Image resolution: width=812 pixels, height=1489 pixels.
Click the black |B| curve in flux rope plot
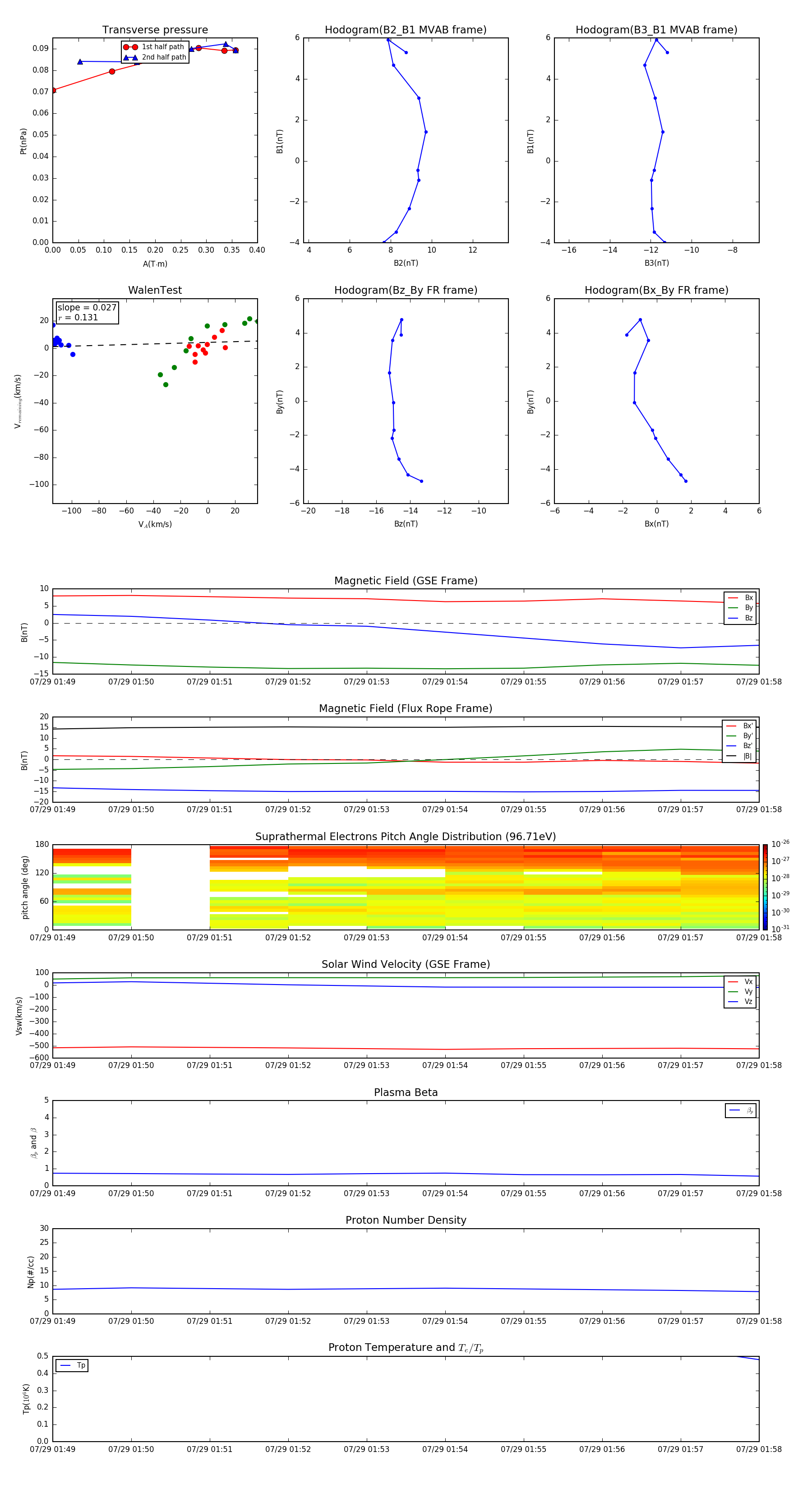[x=406, y=727]
